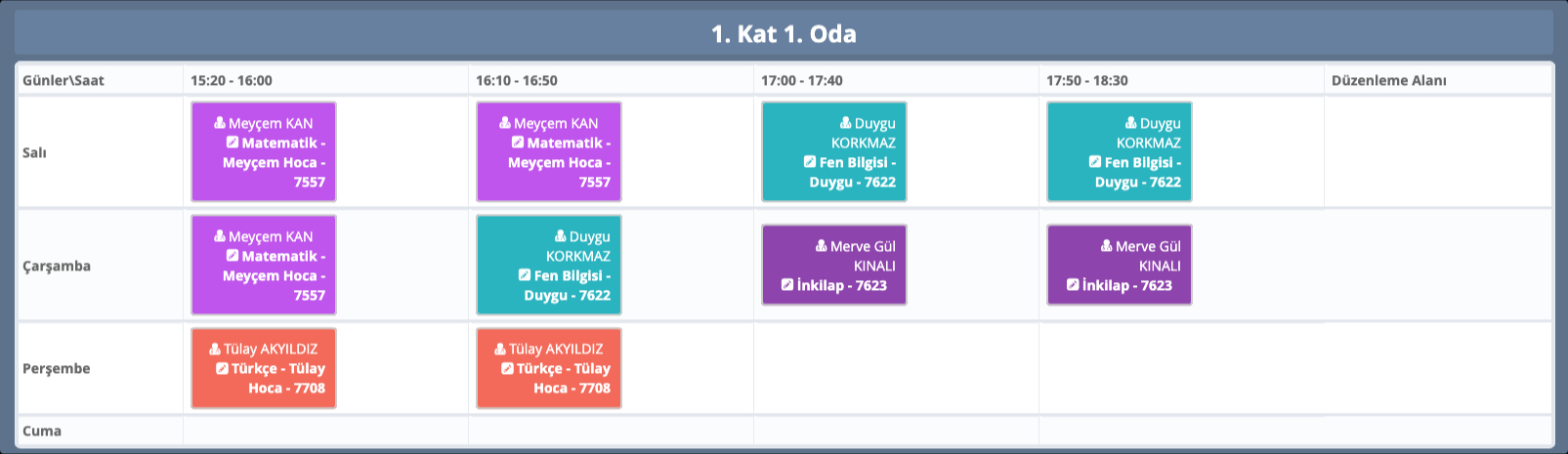
Task: Click teacher icon on Çarşamba 16:10 Duygu card
Action: coord(561,236)
